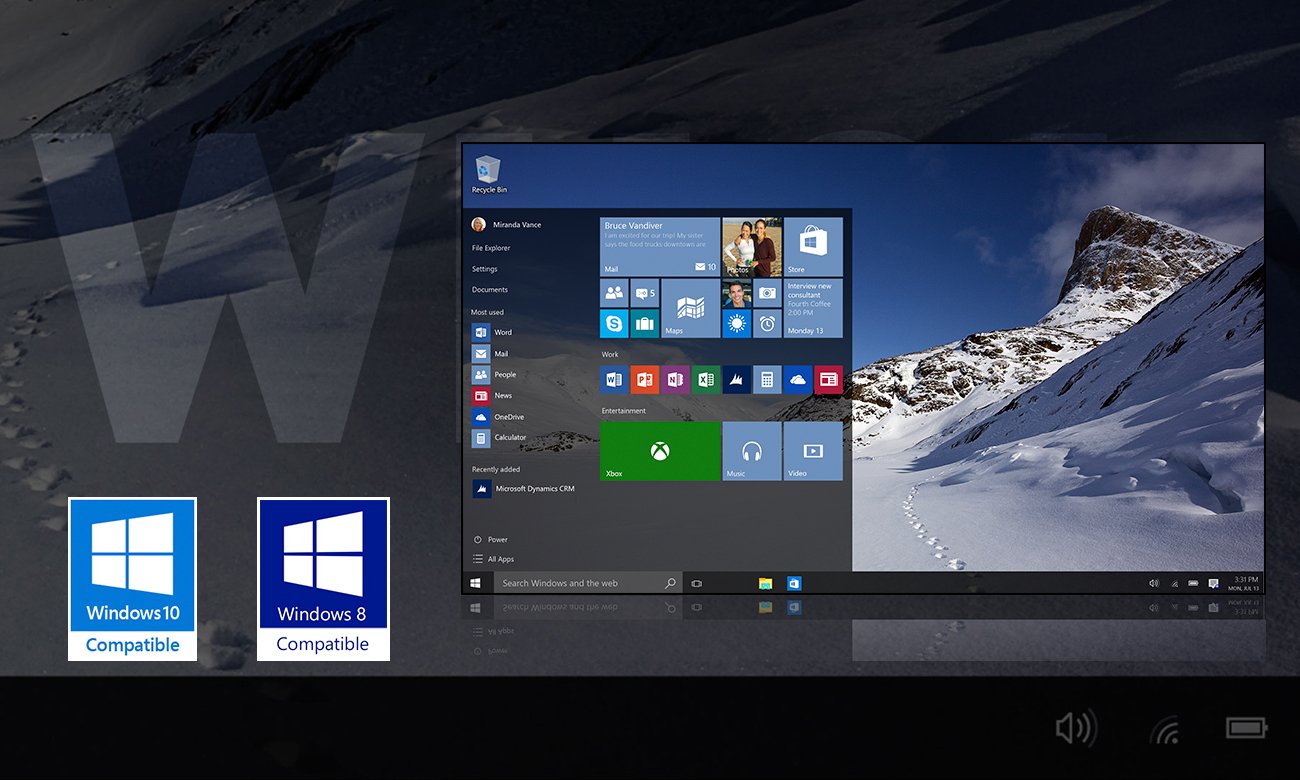
Task: Launch the OneNote tile in Work group
Action: tap(675, 379)
